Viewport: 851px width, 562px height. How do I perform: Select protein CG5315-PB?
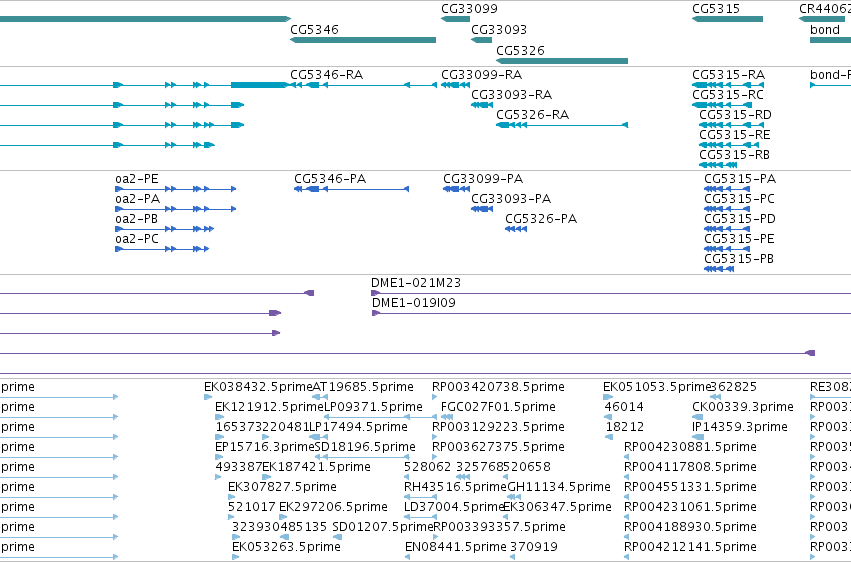tap(719, 269)
